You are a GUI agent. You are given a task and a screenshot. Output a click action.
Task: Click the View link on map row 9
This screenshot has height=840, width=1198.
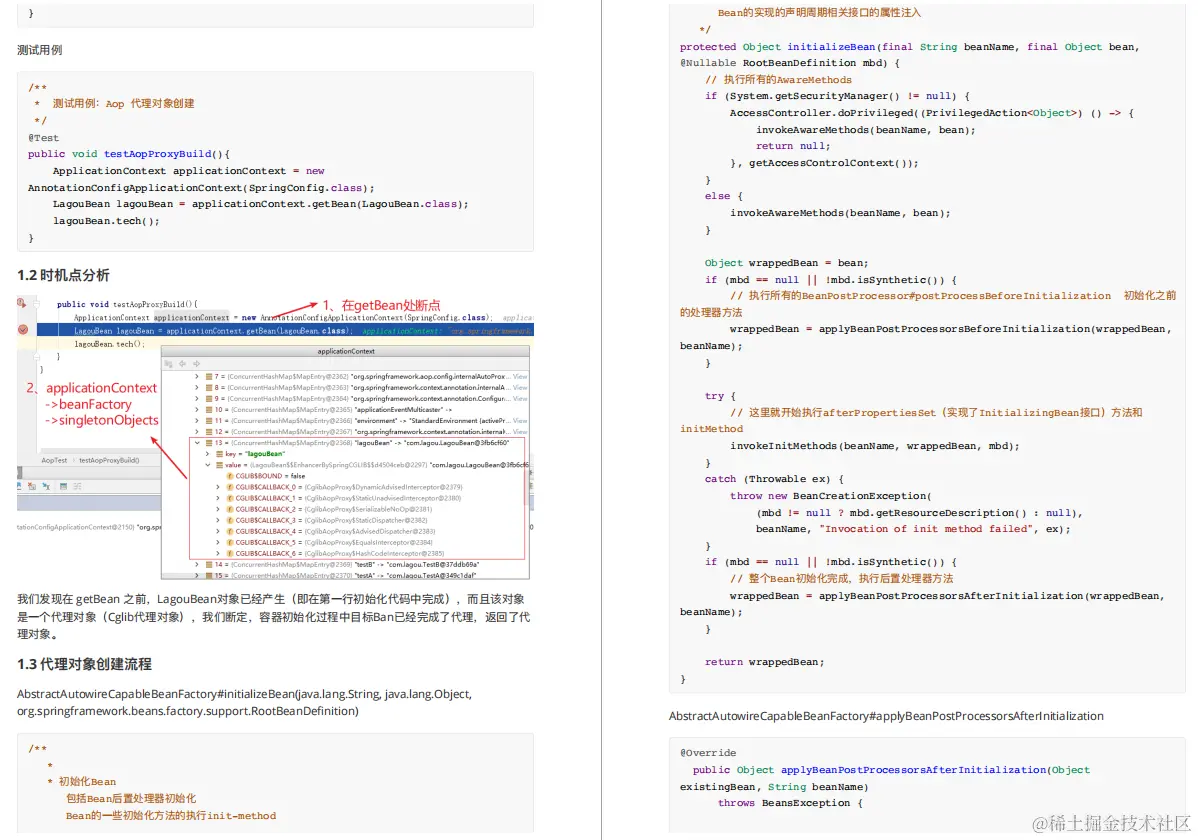(520, 399)
